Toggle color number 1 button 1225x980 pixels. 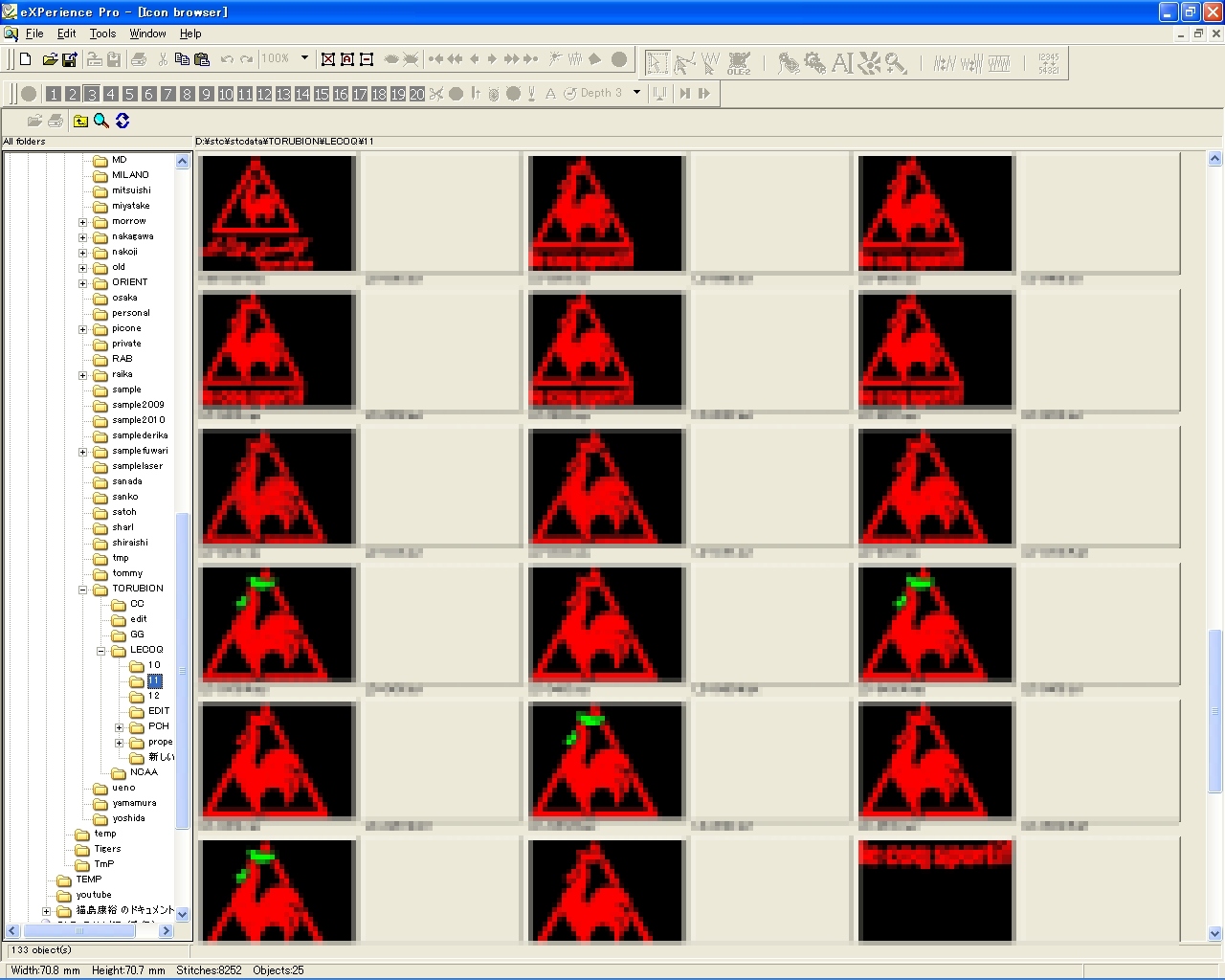coord(54,93)
